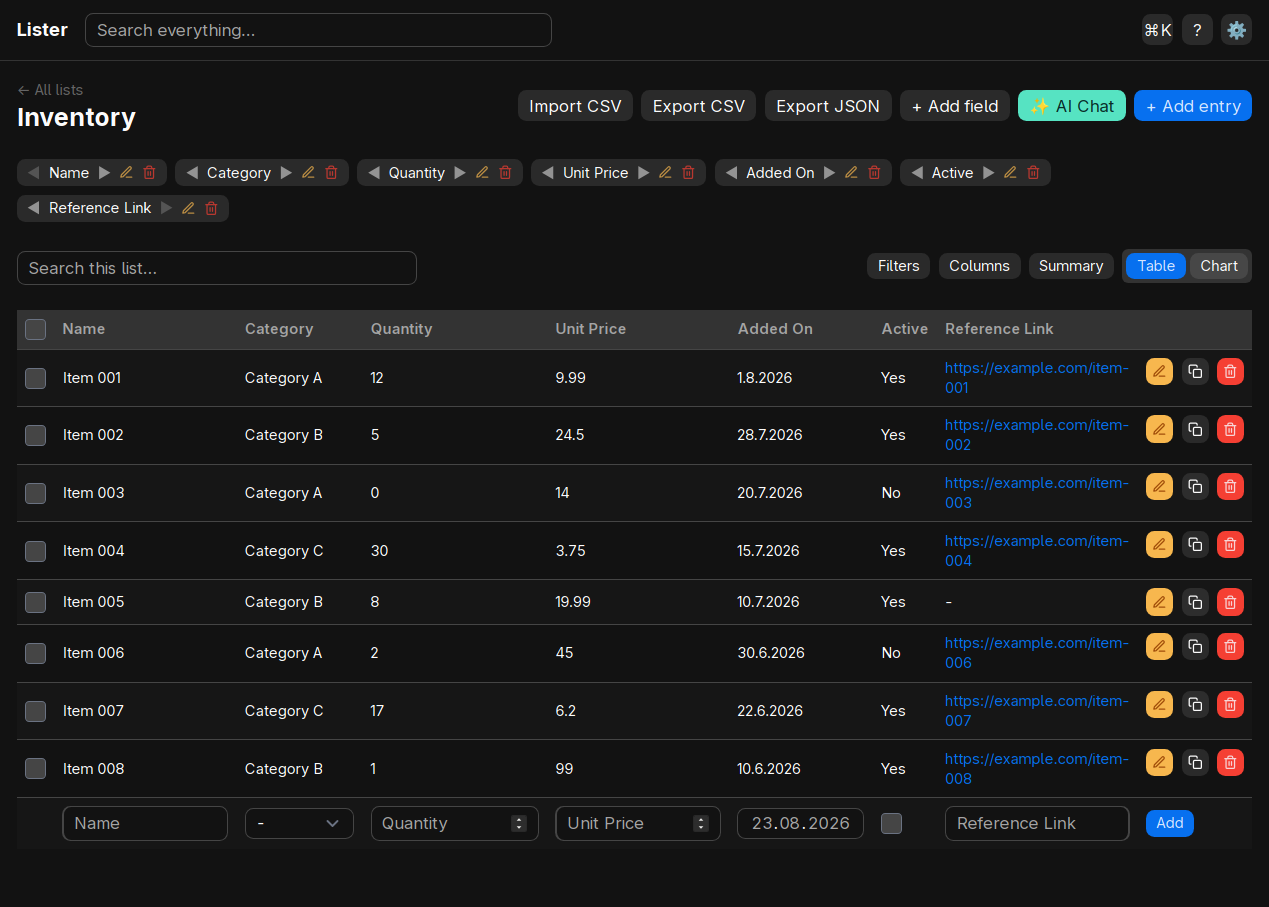This screenshot has width=1269, height=907.
Task: Delete the Item 001 row
Action: pos(1230,371)
